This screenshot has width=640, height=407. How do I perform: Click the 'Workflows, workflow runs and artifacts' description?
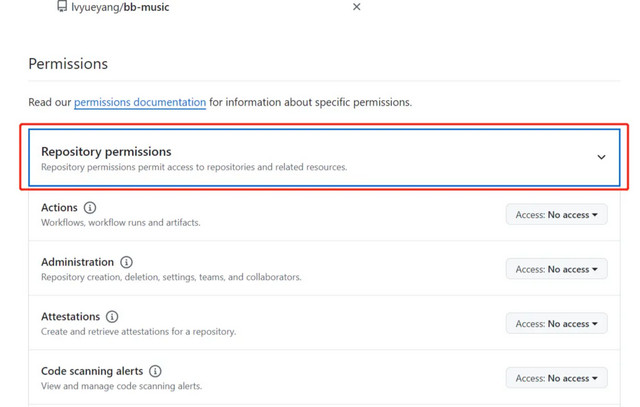pos(120,223)
